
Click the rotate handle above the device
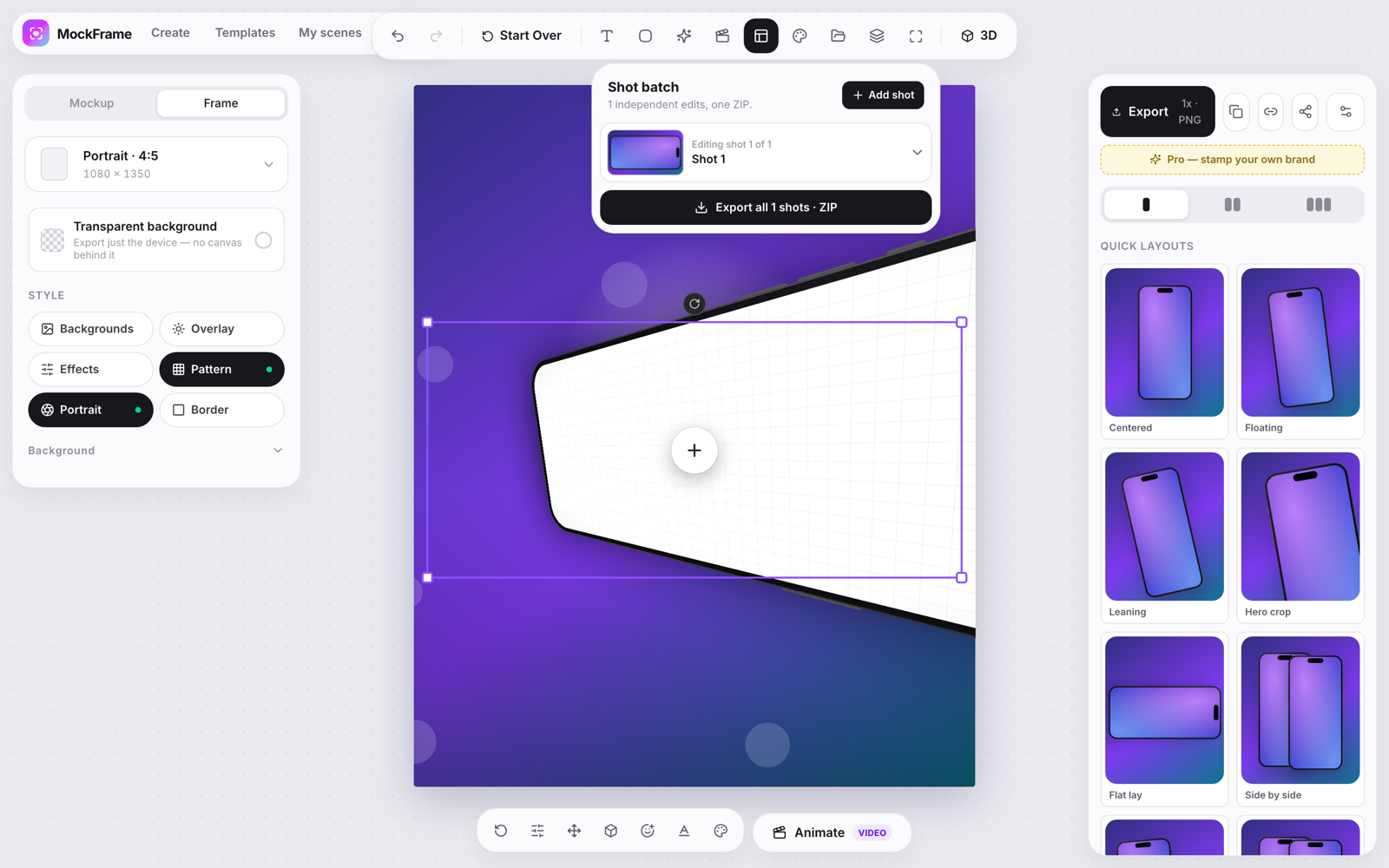click(x=694, y=304)
